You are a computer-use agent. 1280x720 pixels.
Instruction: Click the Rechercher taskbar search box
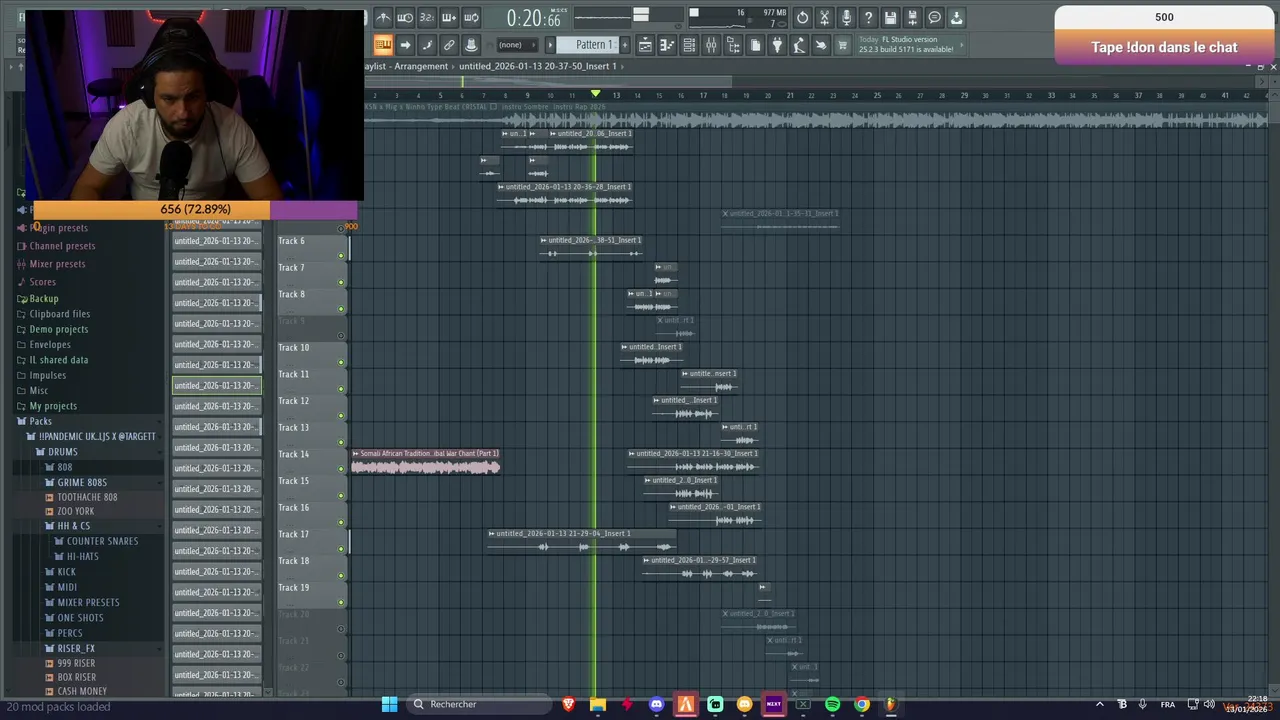[x=478, y=704]
